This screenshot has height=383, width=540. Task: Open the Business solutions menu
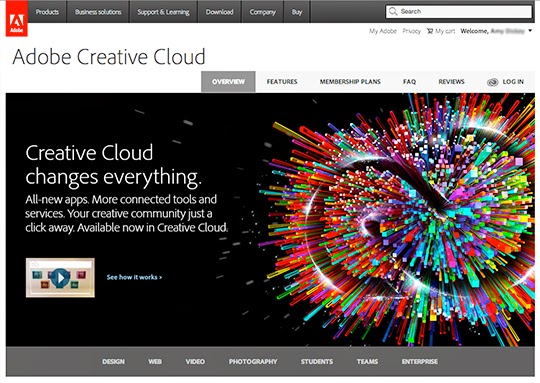point(98,12)
